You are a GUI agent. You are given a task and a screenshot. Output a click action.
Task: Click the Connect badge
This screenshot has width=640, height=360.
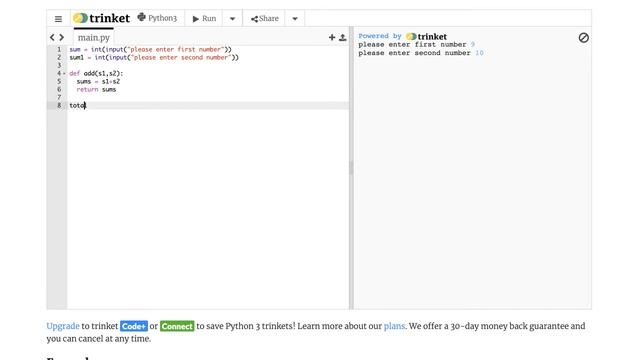[177, 326]
